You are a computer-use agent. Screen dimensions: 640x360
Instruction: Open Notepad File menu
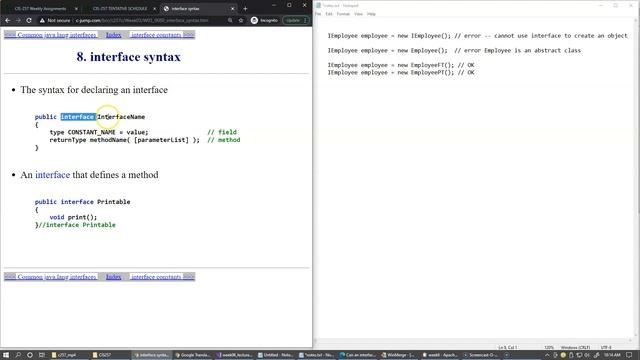click(x=318, y=14)
